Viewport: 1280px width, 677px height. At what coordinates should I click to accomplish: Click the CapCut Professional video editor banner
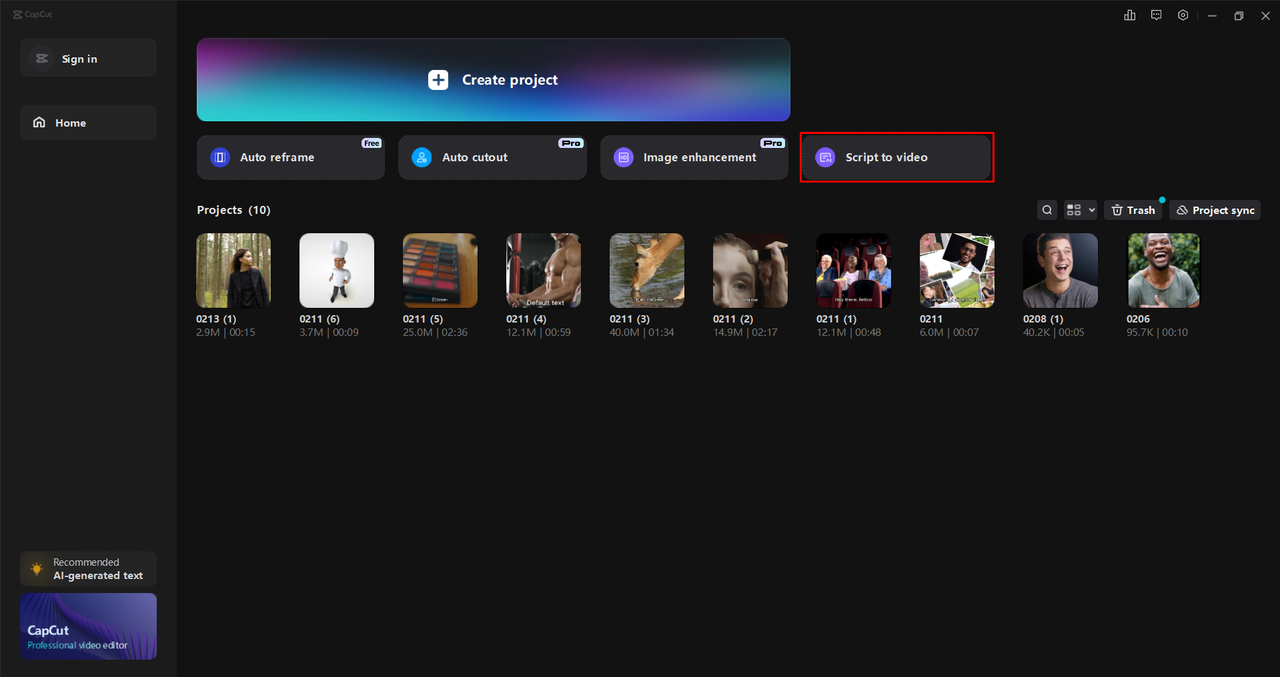tap(88, 626)
